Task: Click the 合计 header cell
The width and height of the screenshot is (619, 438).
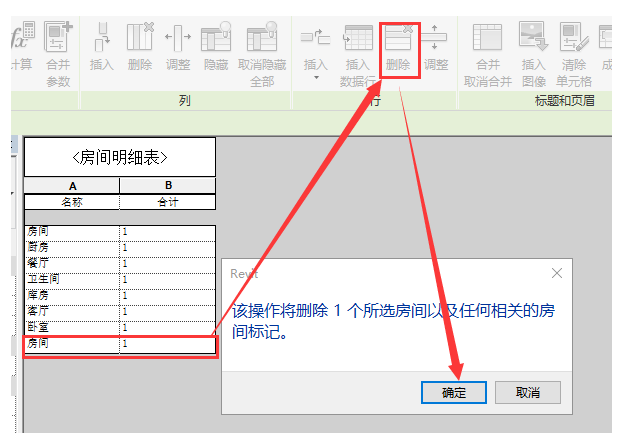Action: [168, 202]
